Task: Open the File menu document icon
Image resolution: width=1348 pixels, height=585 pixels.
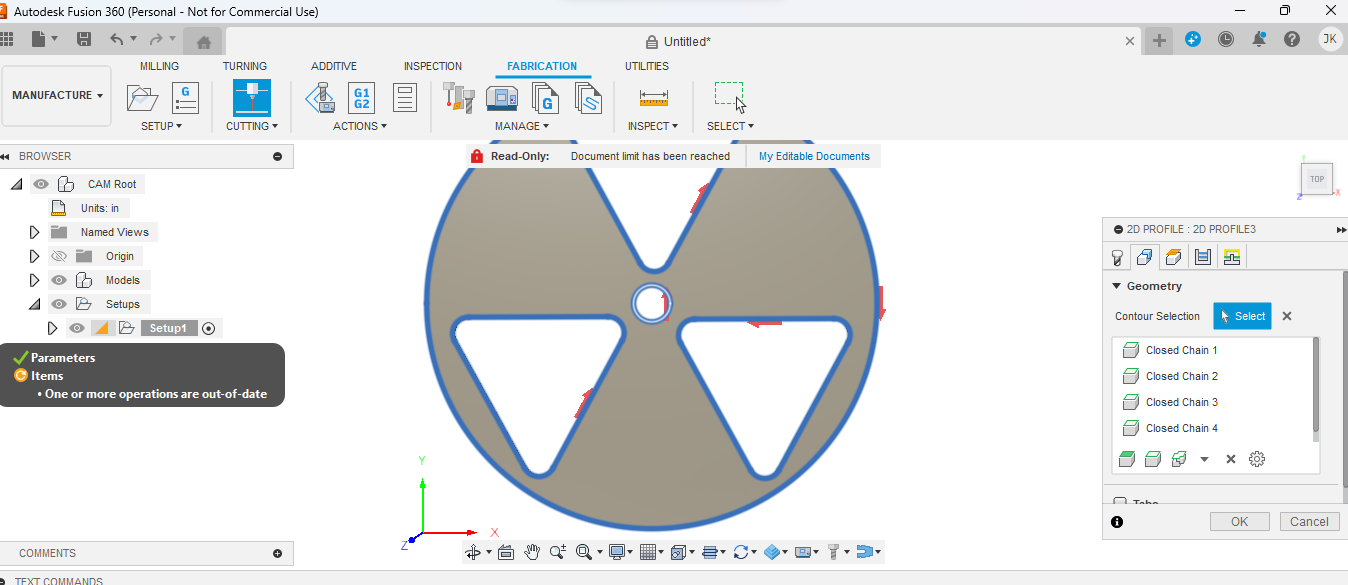Action: coord(39,39)
